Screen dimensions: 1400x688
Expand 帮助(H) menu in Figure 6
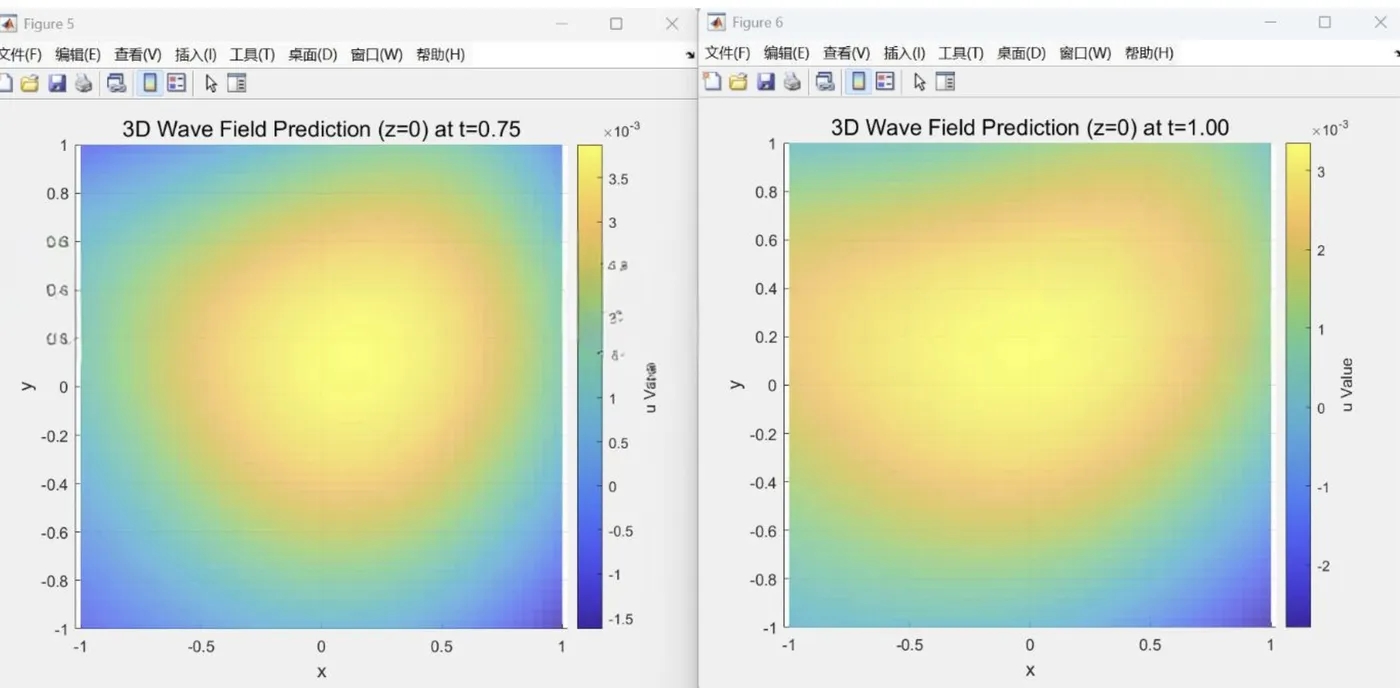tap(1149, 53)
